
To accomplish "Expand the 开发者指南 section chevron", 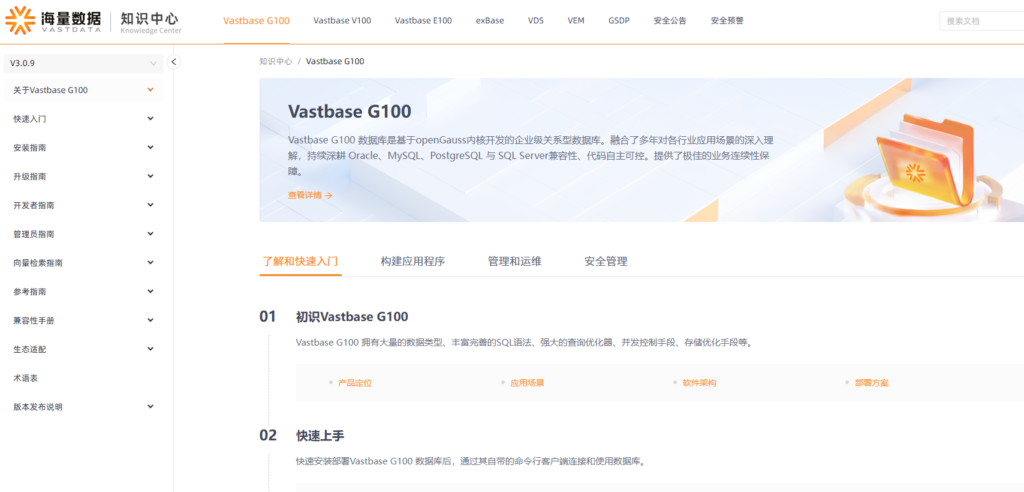I will (x=151, y=205).
